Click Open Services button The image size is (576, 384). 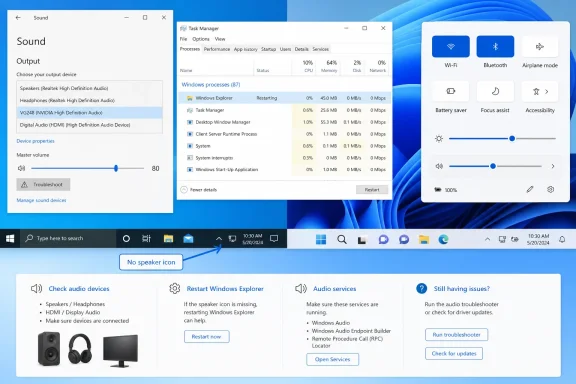tap(332, 359)
